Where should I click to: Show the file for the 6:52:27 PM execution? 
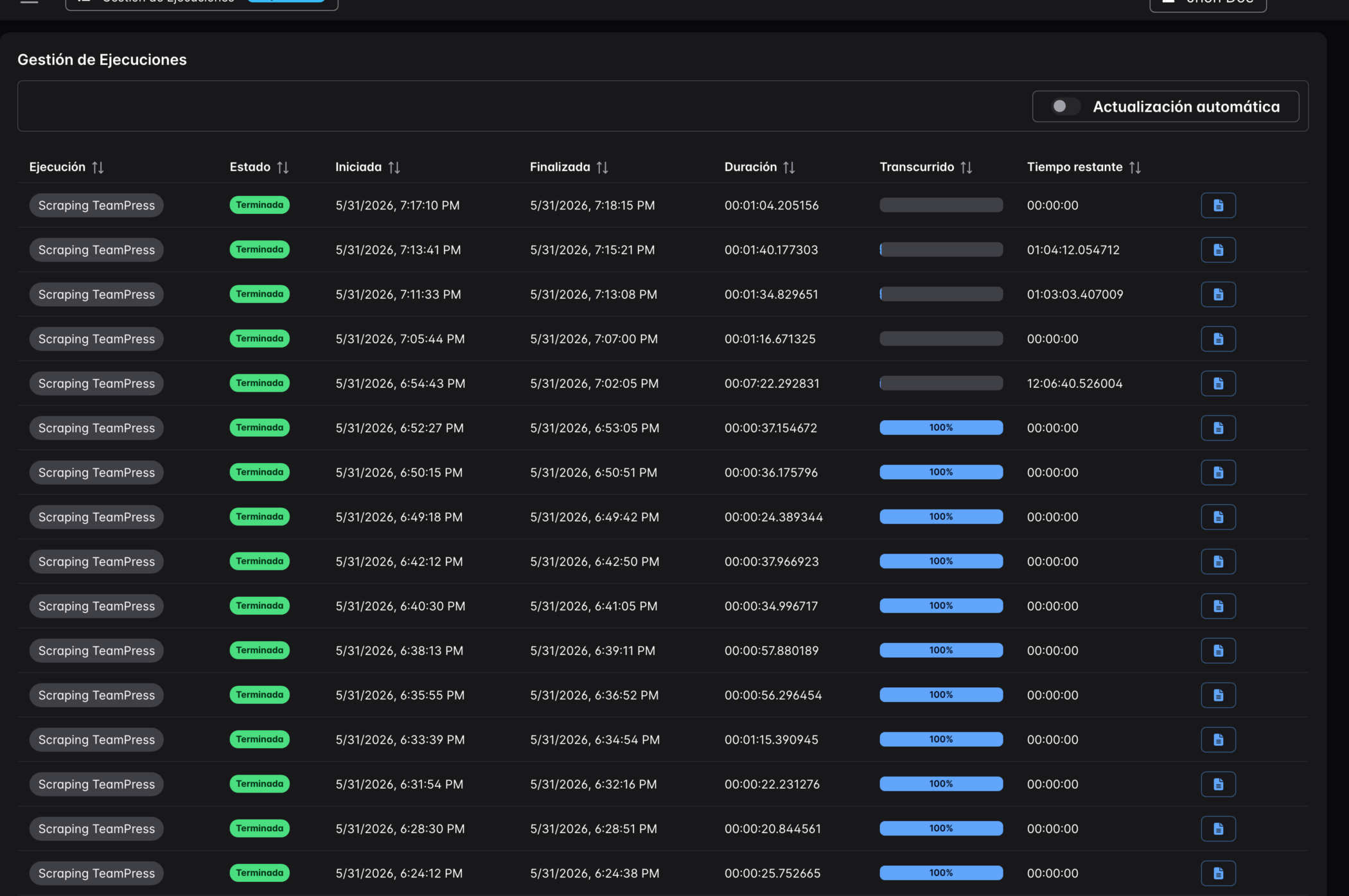point(1218,428)
